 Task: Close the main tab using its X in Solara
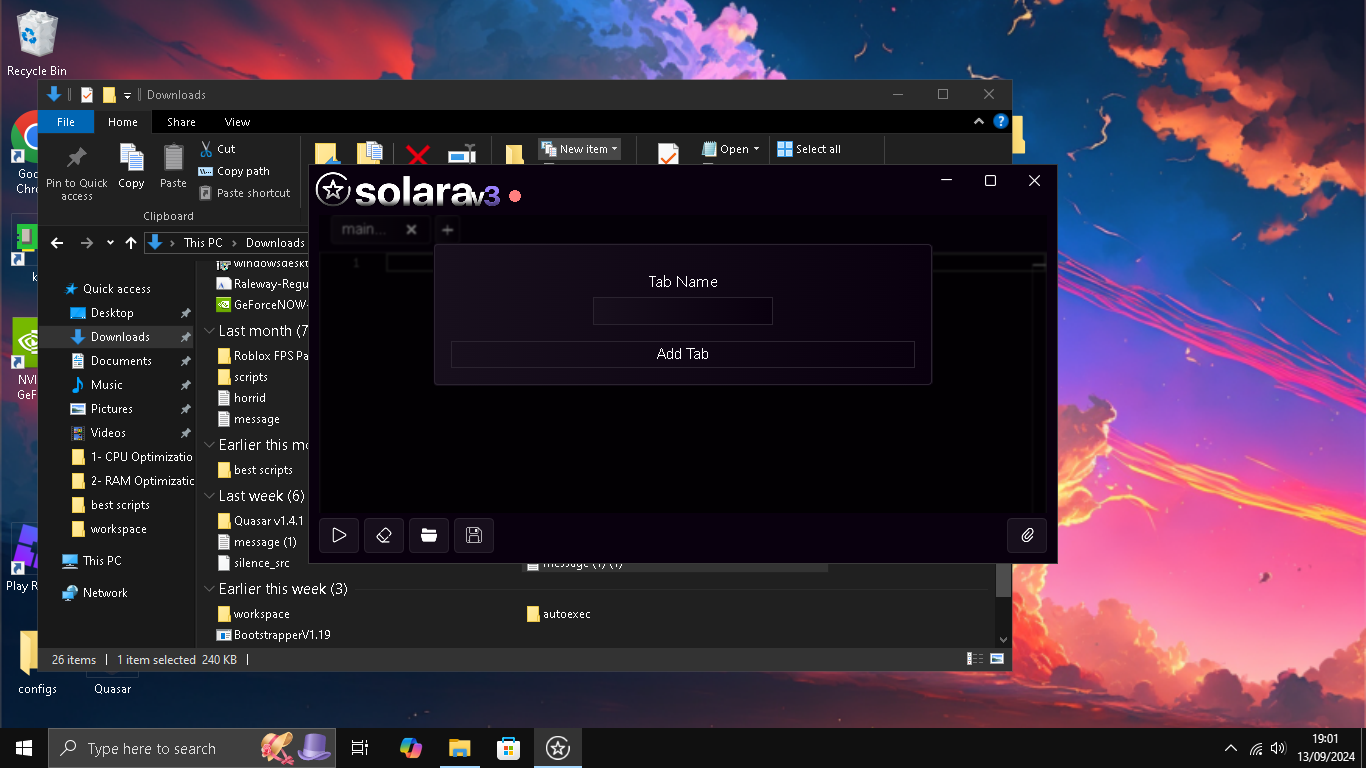click(411, 230)
